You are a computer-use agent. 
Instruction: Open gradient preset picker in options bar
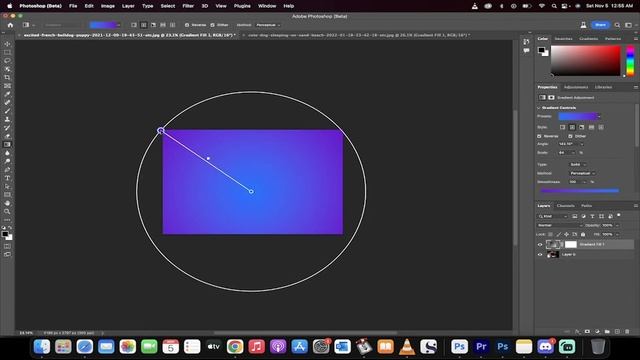tap(119, 25)
